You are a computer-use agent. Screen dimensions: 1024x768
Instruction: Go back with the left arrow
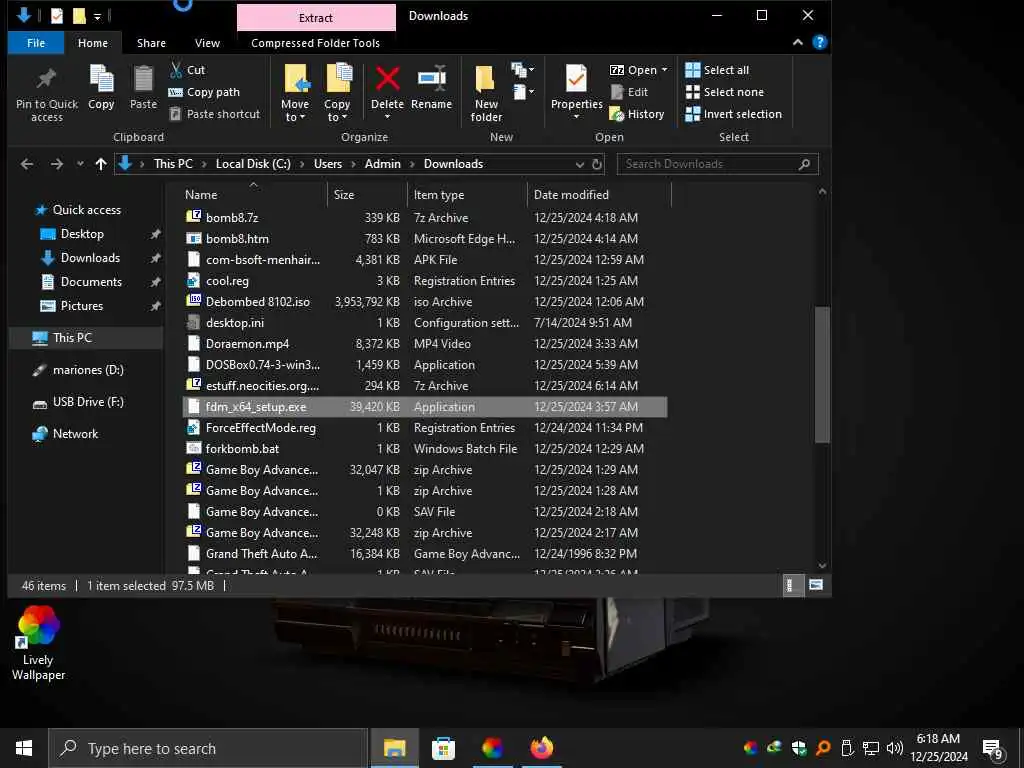[x=27, y=164]
